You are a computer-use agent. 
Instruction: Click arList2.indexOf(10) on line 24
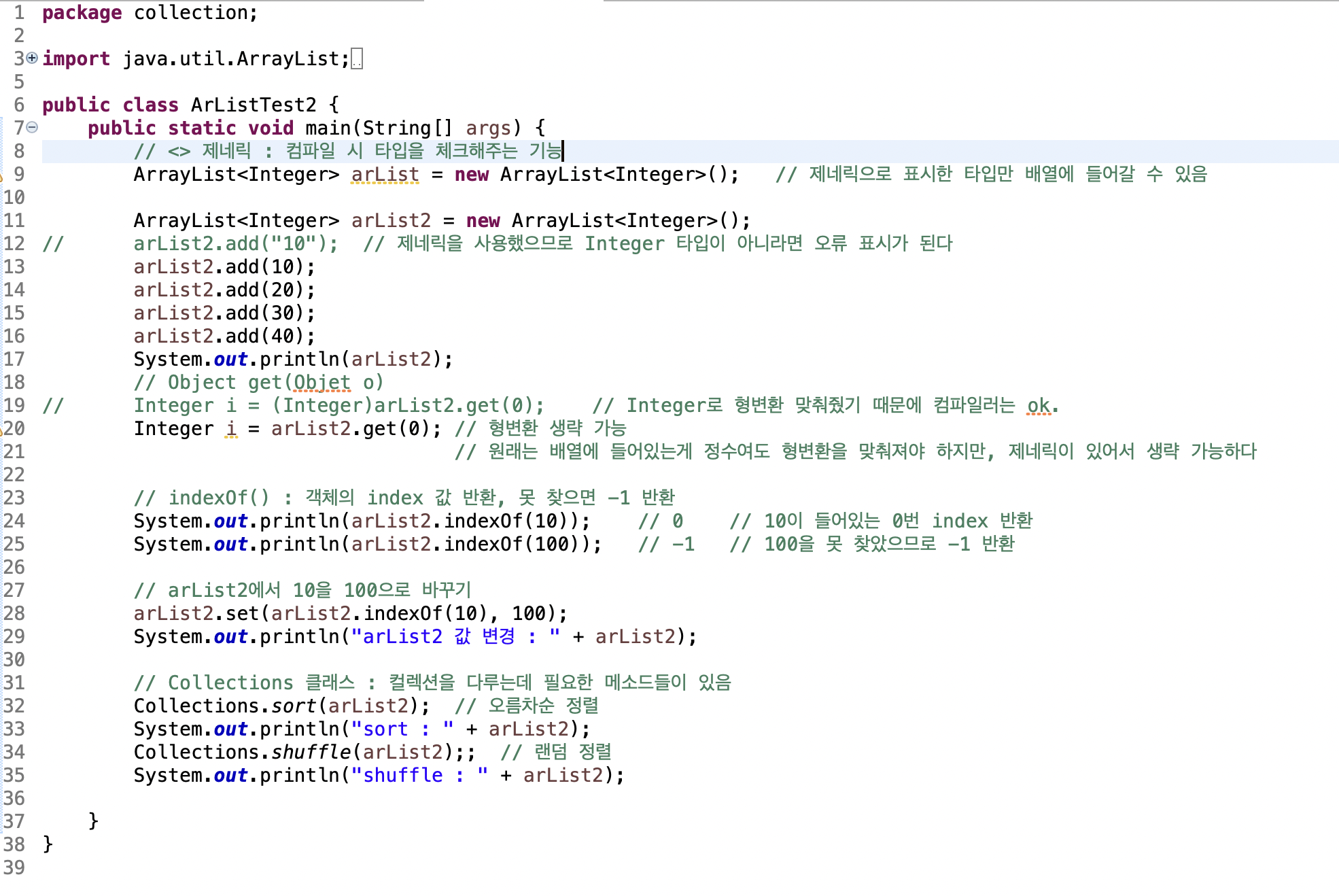(x=464, y=521)
